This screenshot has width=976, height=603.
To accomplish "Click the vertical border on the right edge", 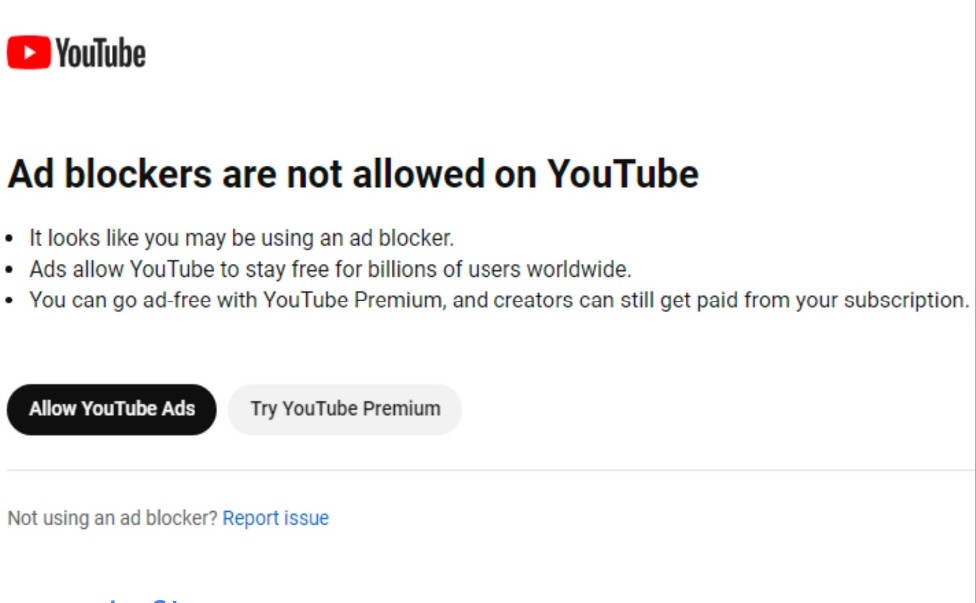I will click(974, 301).
